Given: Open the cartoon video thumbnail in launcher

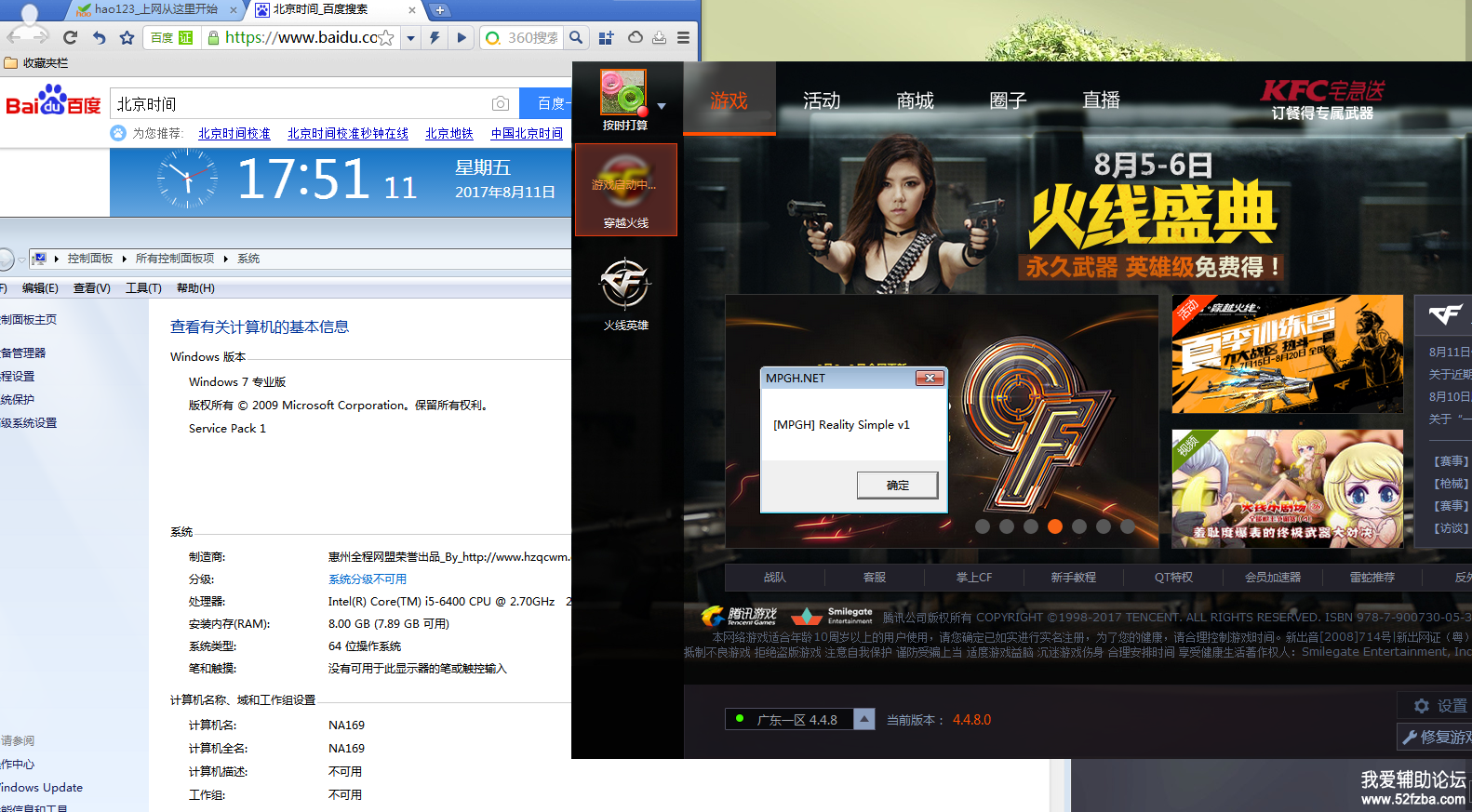Looking at the screenshot, I should click(1287, 488).
